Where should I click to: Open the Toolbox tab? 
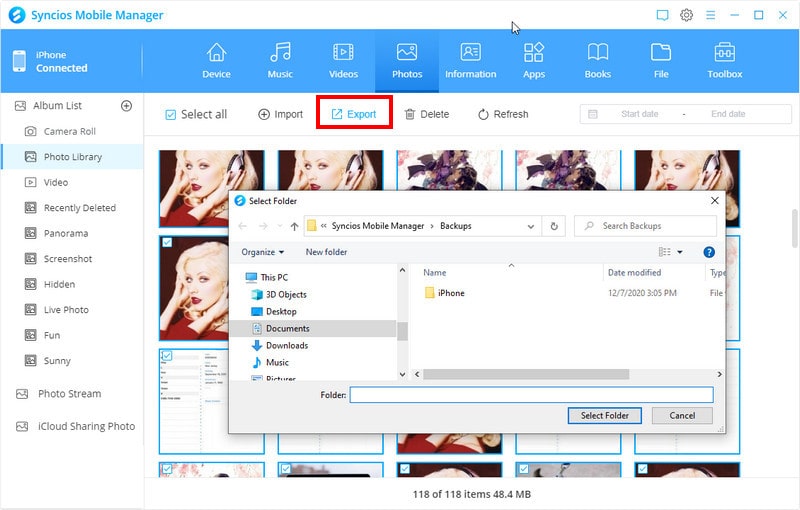(724, 61)
